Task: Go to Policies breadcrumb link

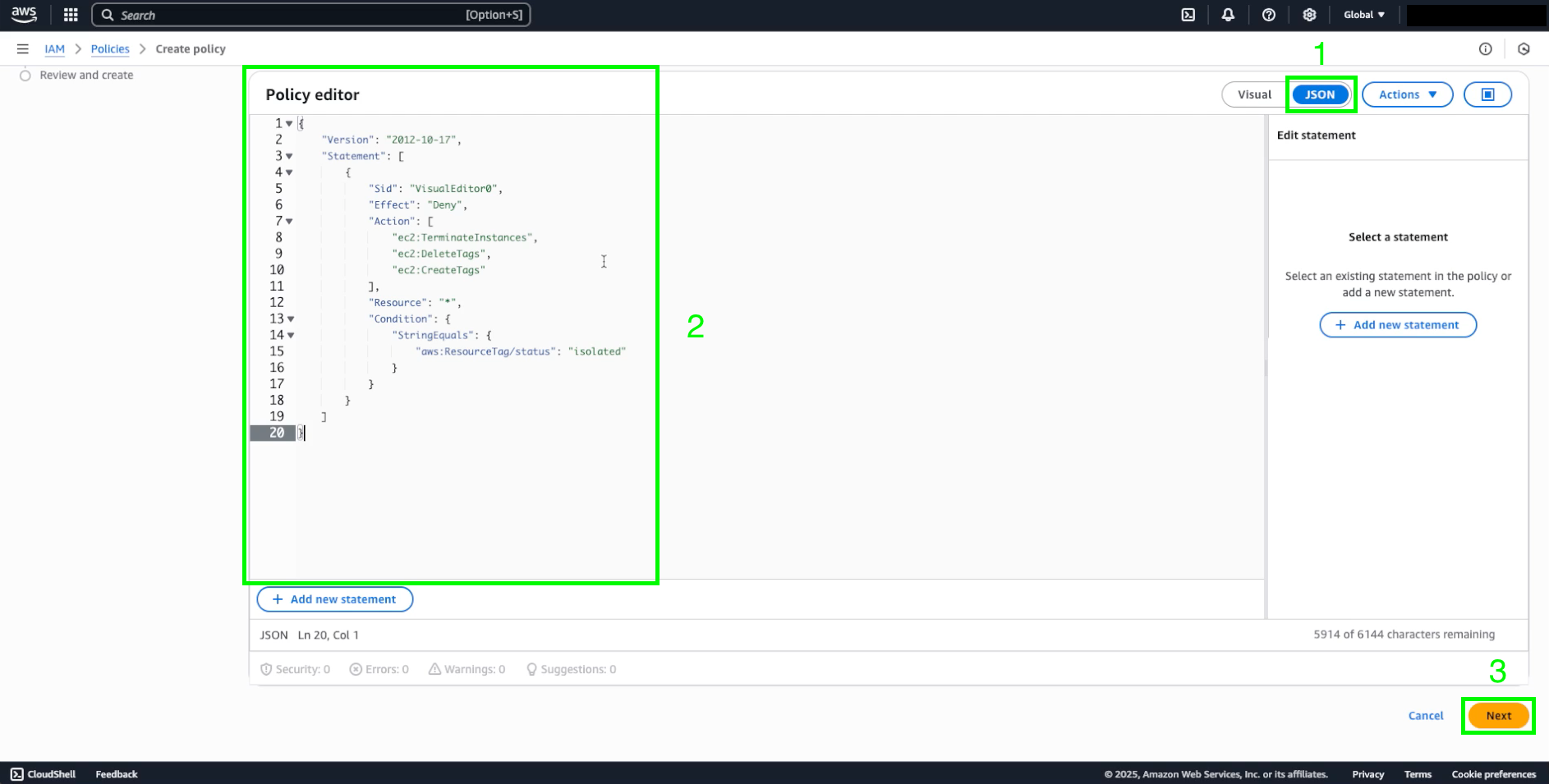Action: click(110, 49)
